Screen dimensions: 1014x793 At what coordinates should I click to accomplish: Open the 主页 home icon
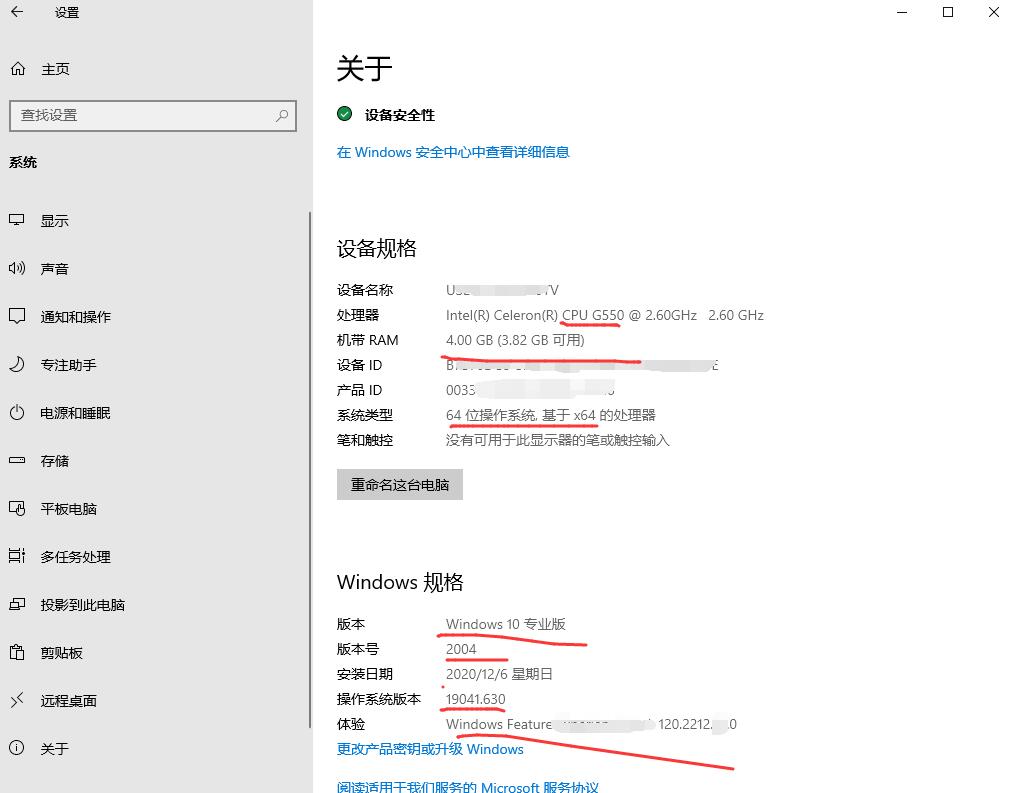(x=18, y=69)
